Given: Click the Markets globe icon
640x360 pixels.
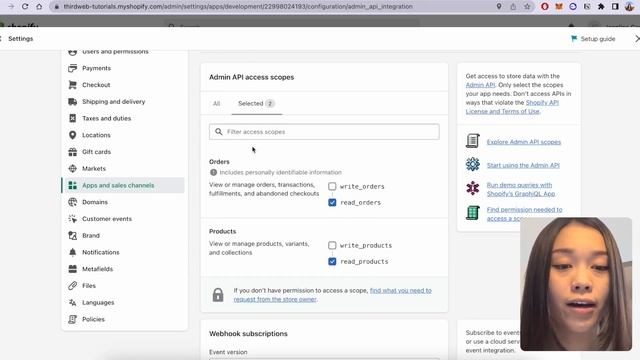Looking at the screenshot, I should click(x=73, y=169).
